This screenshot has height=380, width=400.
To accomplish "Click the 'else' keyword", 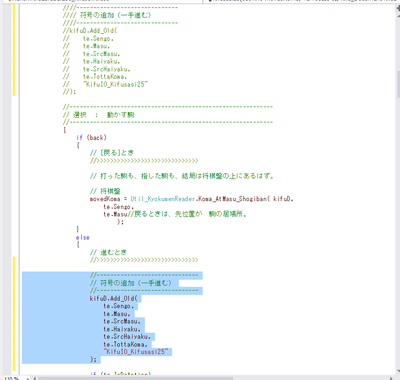I will (x=83, y=237).
